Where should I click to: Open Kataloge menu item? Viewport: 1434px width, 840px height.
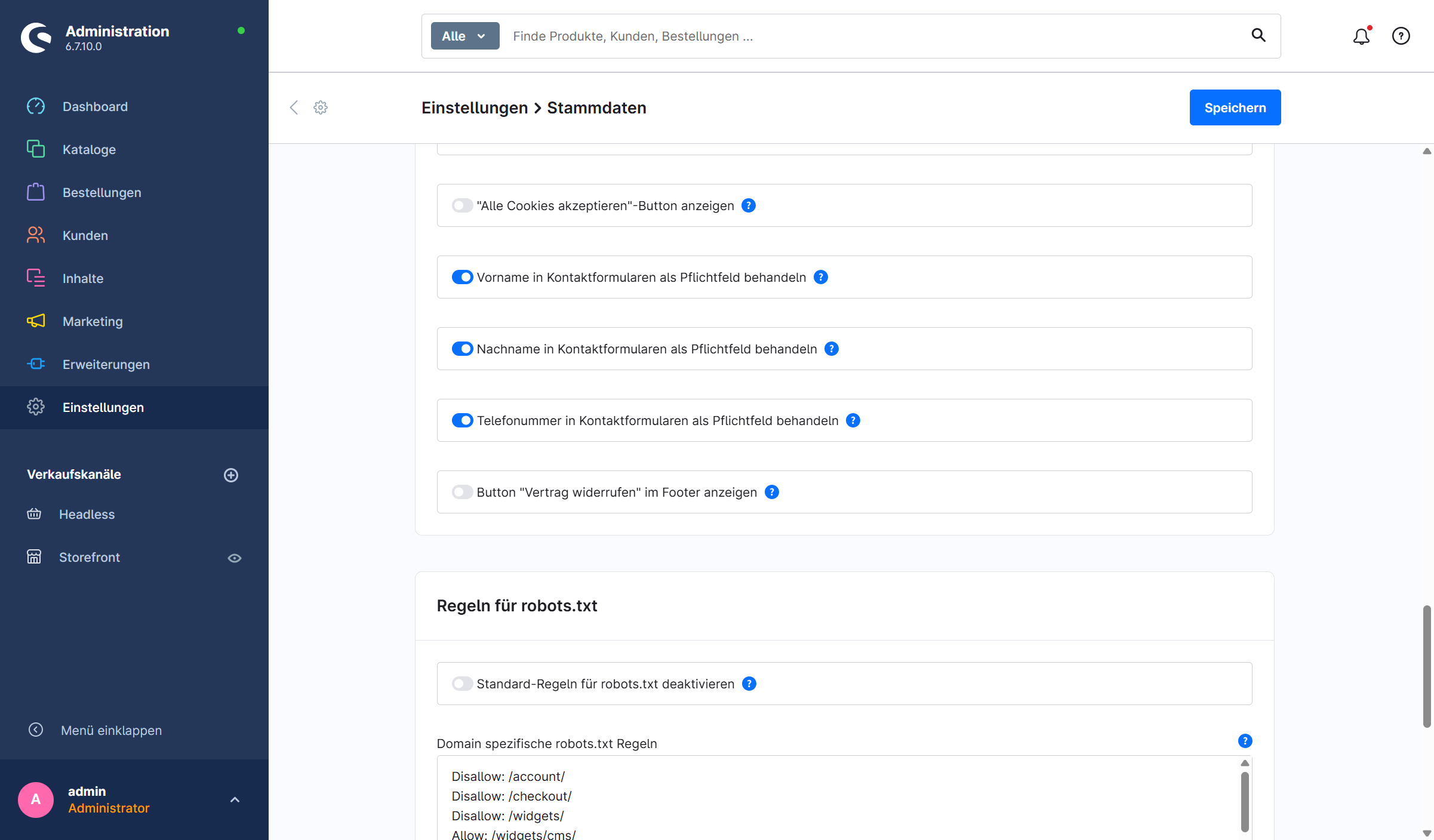pyautogui.click(x=134, y=149)
